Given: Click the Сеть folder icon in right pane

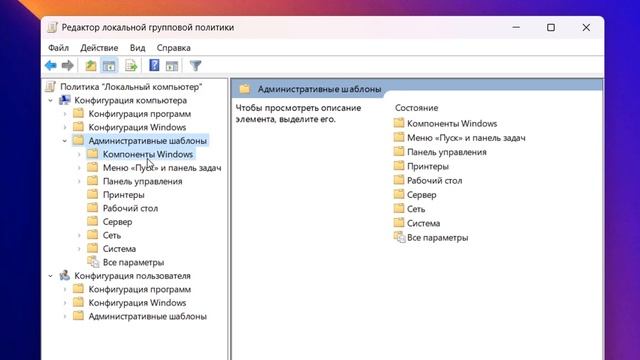Looking at the screenshot, I should coord(399,209).
